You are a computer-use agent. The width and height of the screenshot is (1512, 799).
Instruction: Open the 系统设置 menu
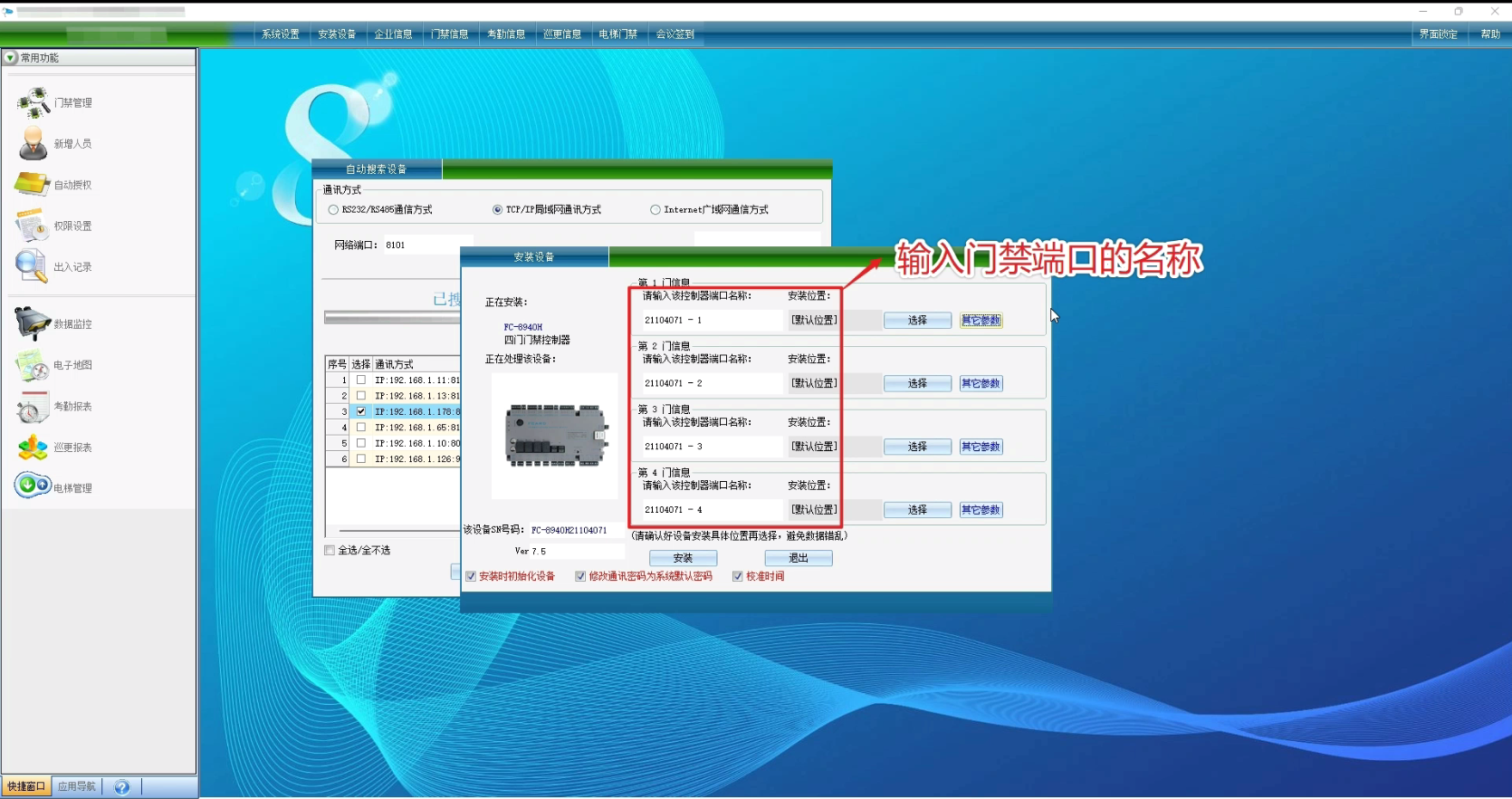280,34
